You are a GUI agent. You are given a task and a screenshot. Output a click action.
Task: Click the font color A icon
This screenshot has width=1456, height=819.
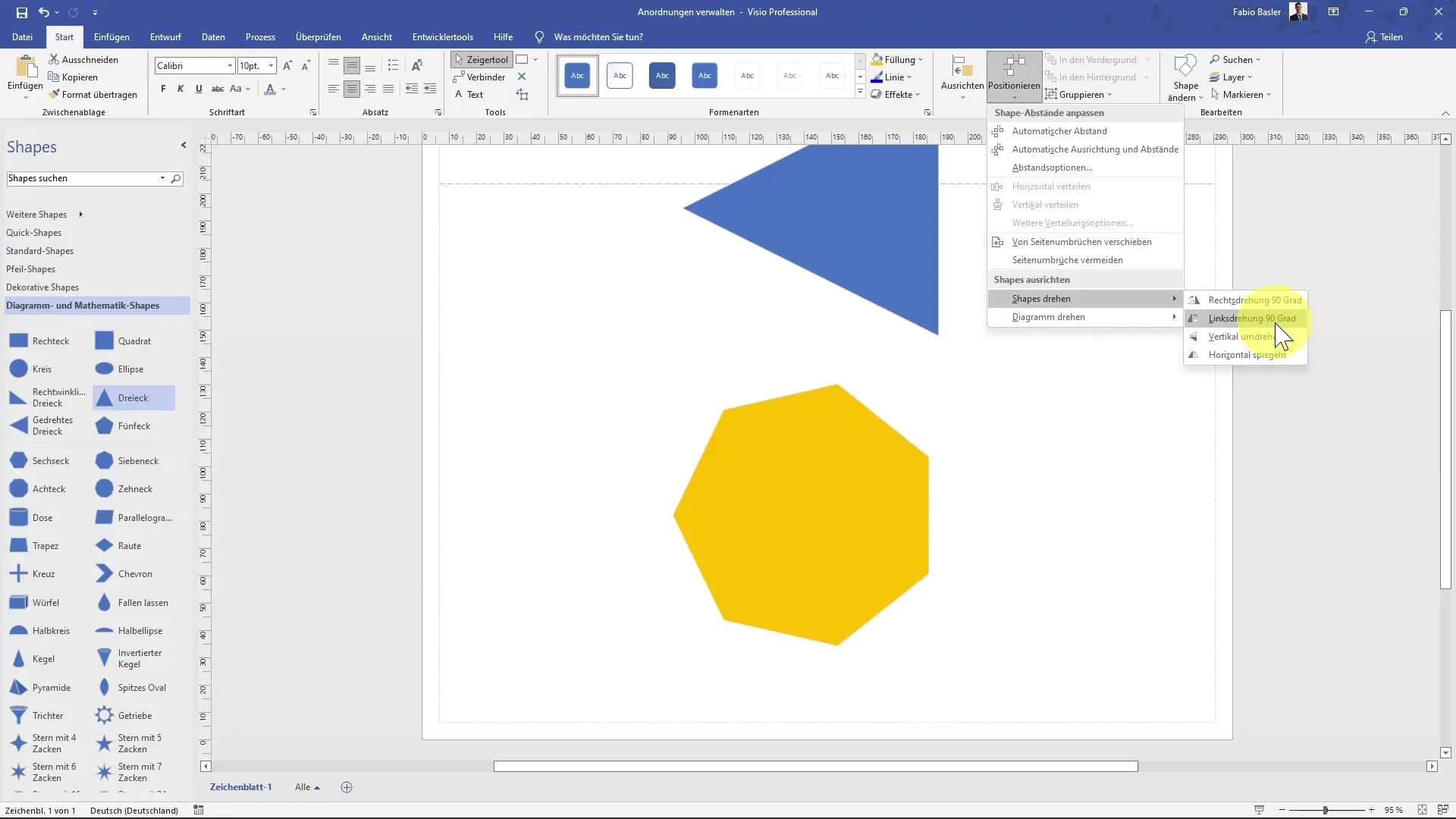270,89
